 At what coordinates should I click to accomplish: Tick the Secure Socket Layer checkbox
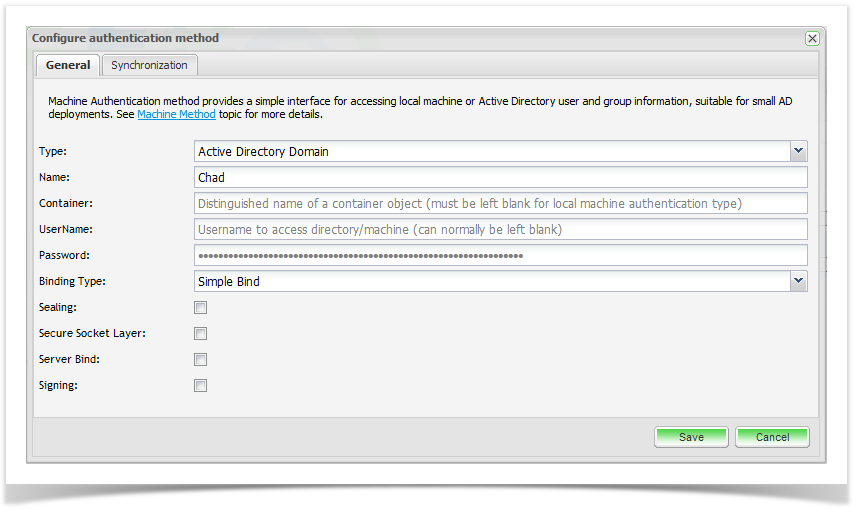(x=201, y=334)
